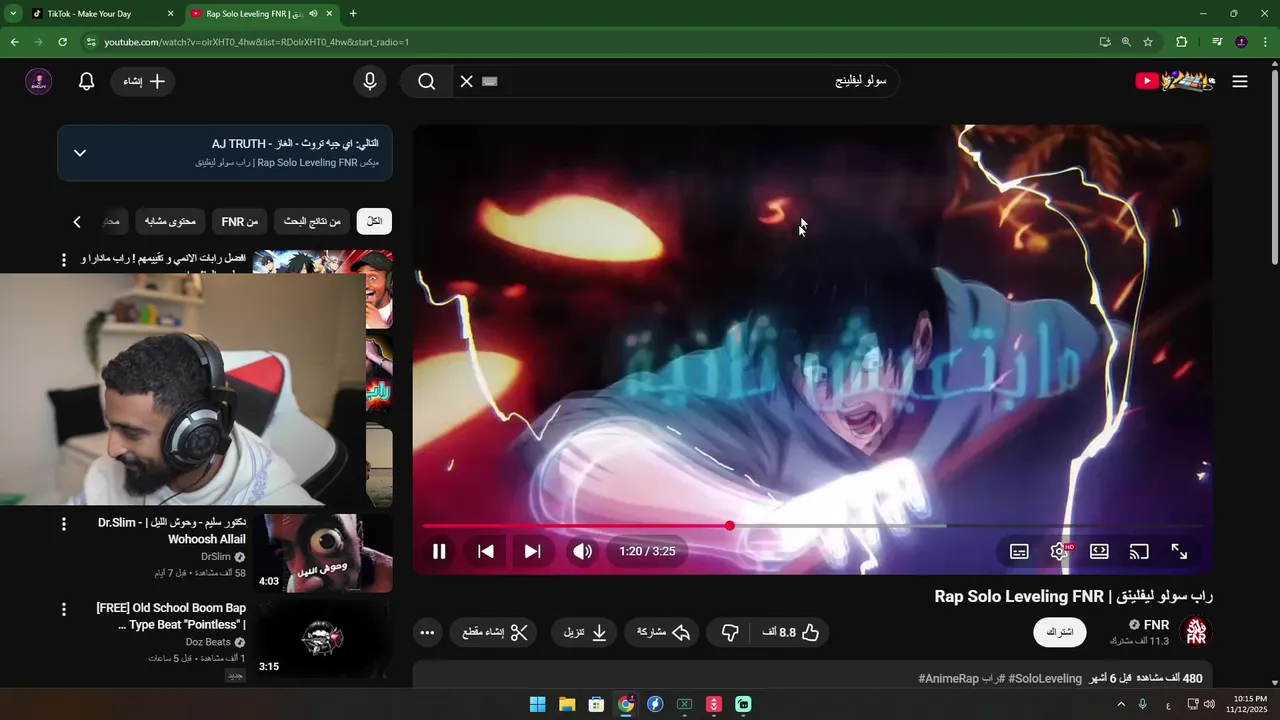Clear search text with X icon

pos(466,81)
